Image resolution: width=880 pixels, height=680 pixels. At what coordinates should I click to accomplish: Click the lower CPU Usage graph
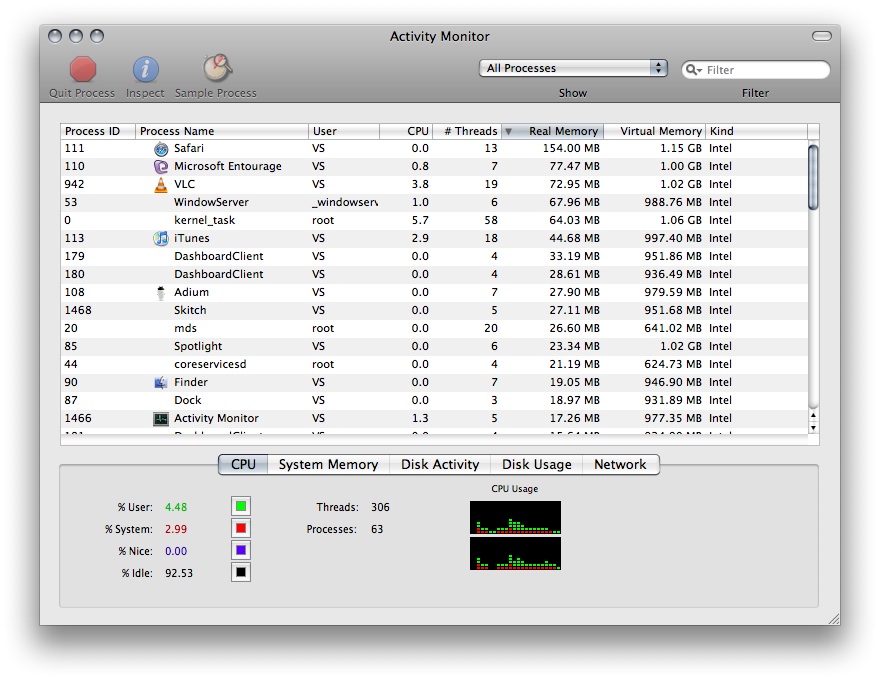(x=515, y=554)
